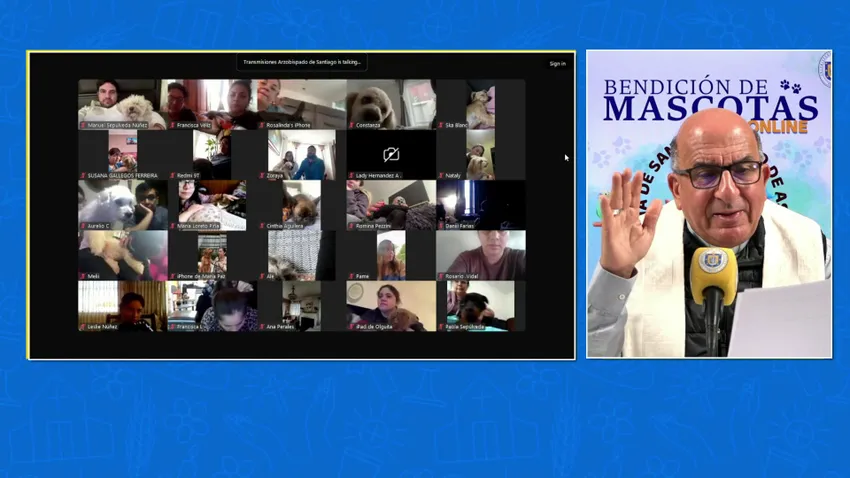
Task: Click the paw prints icon in banner
Action: coord(790,87)
